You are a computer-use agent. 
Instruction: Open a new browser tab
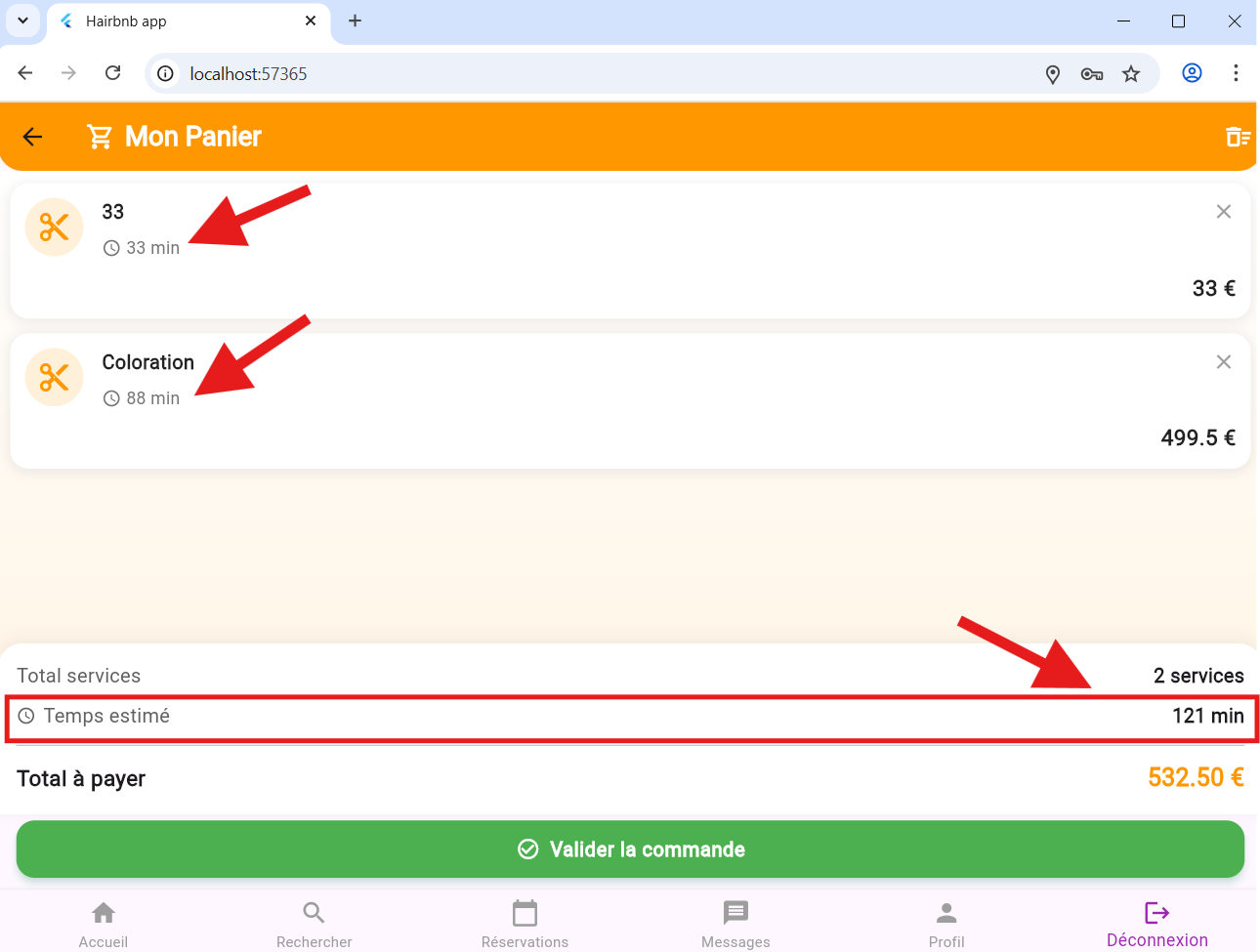[356, 21]
